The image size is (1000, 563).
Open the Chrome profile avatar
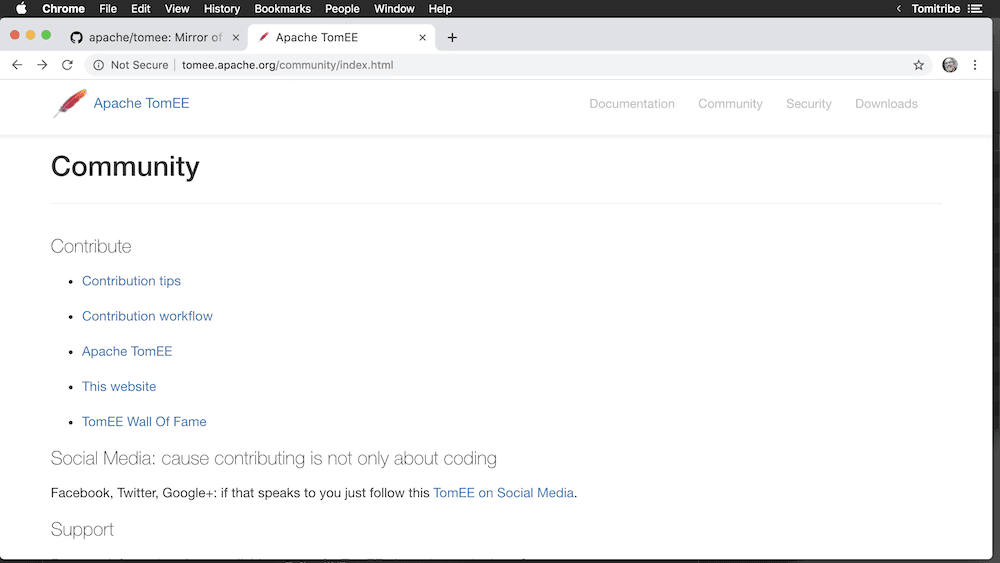950,65
